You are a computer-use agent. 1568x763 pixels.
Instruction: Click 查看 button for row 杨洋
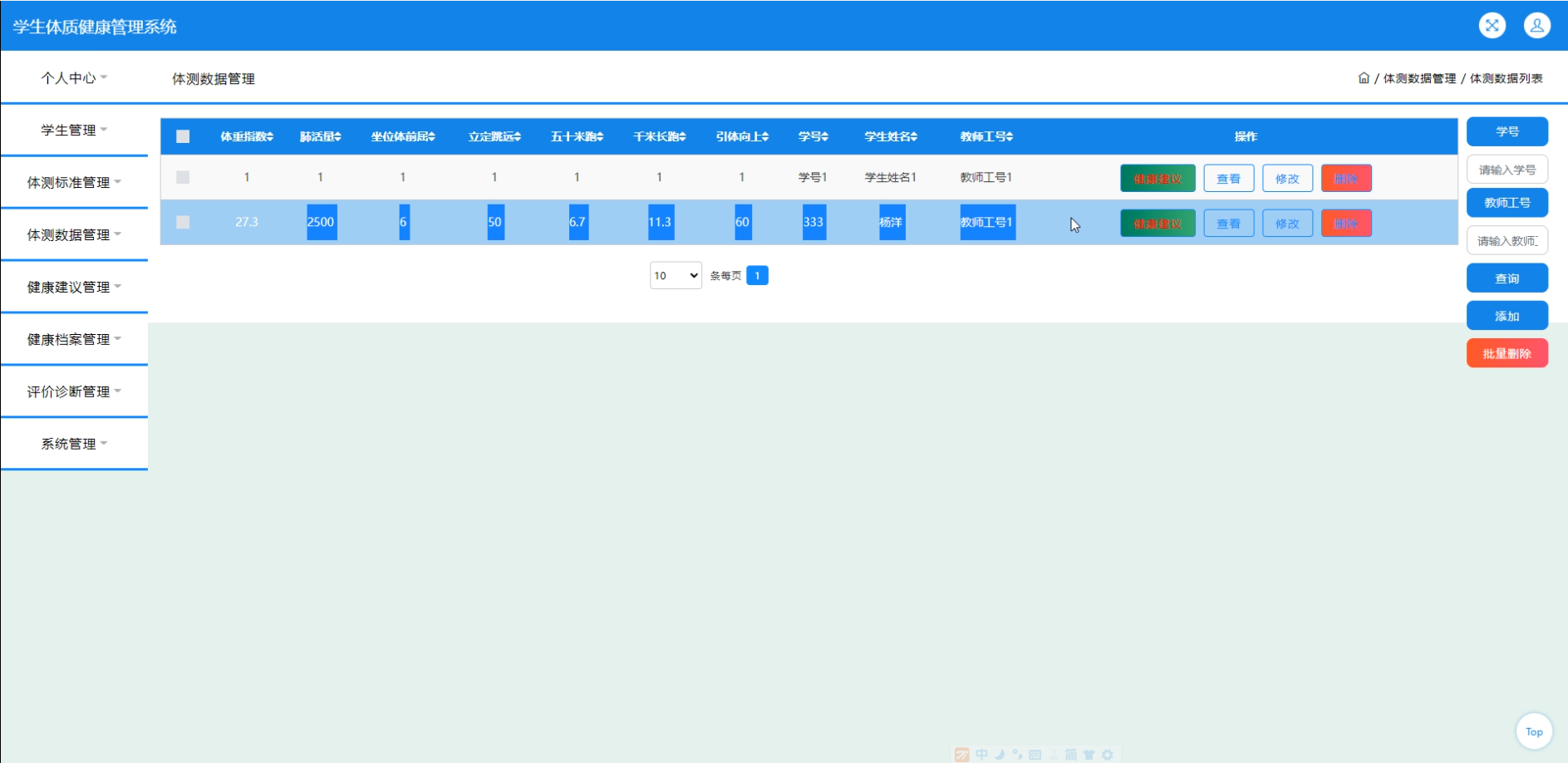(x=1228, y=223)
